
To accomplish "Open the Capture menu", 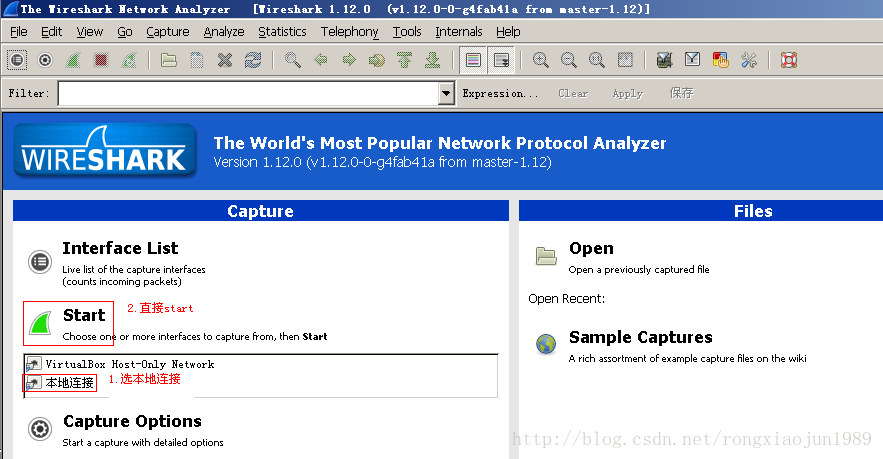I will coord(167,32).
